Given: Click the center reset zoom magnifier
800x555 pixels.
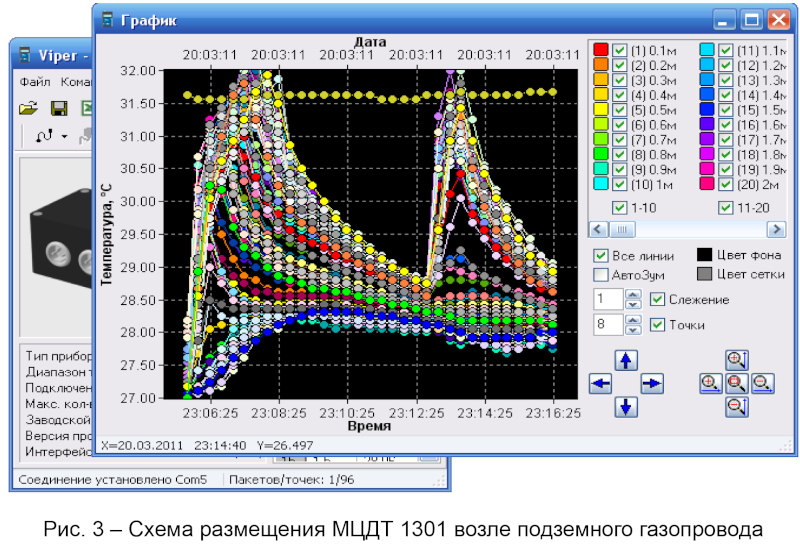Looking at the screenshot, I should tap(736, 383).
